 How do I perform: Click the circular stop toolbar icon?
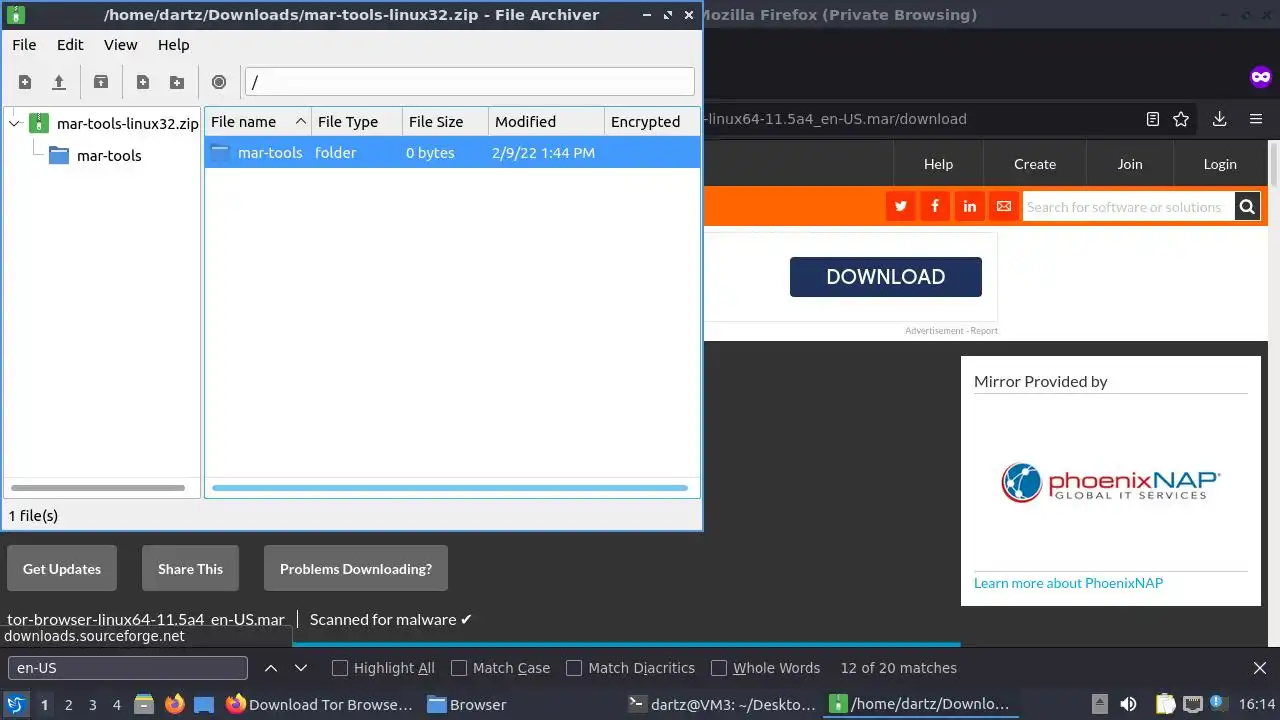219,82
